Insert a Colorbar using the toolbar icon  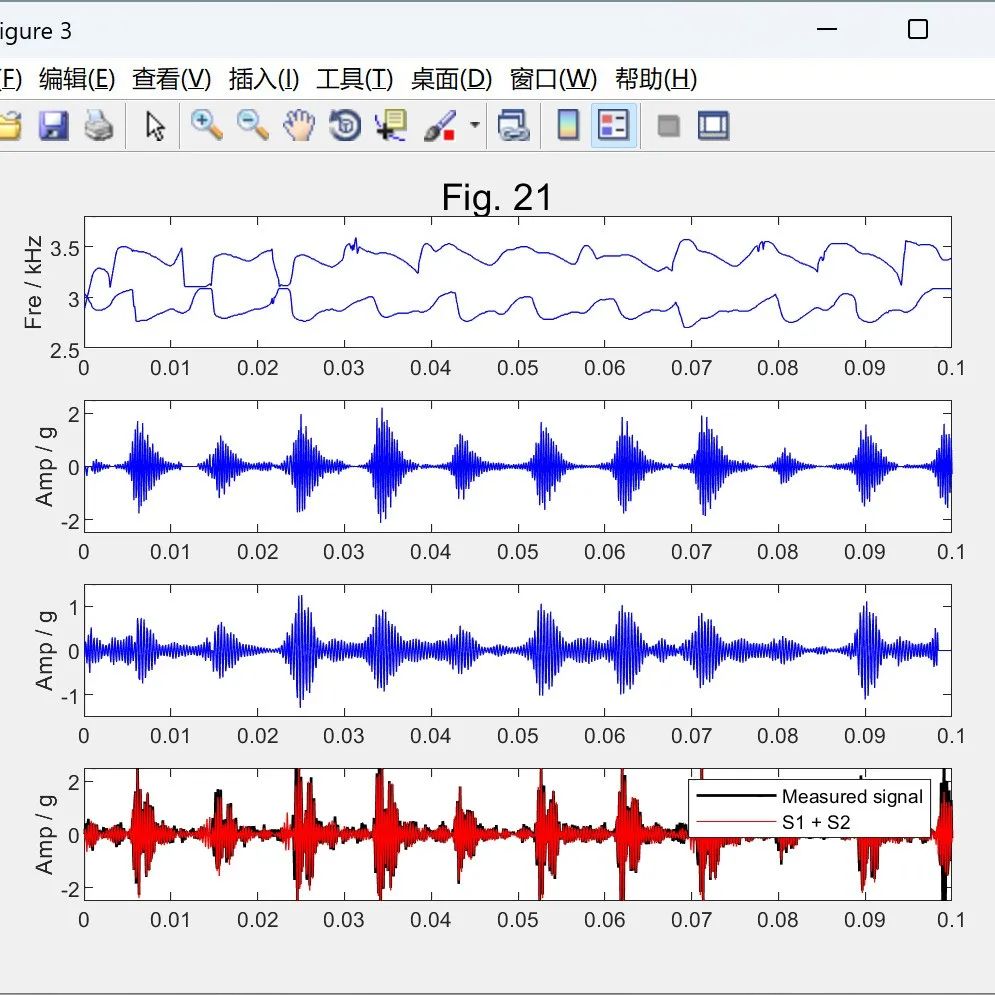[568, 125]
